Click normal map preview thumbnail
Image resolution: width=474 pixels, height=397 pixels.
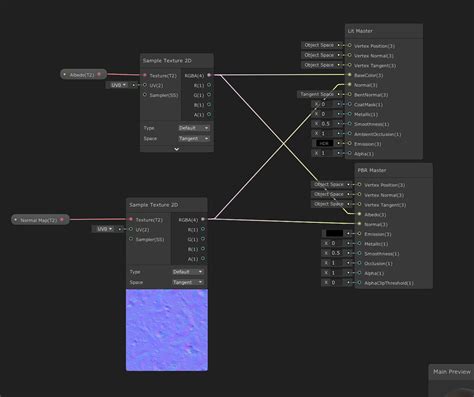(x=167, y=330)
